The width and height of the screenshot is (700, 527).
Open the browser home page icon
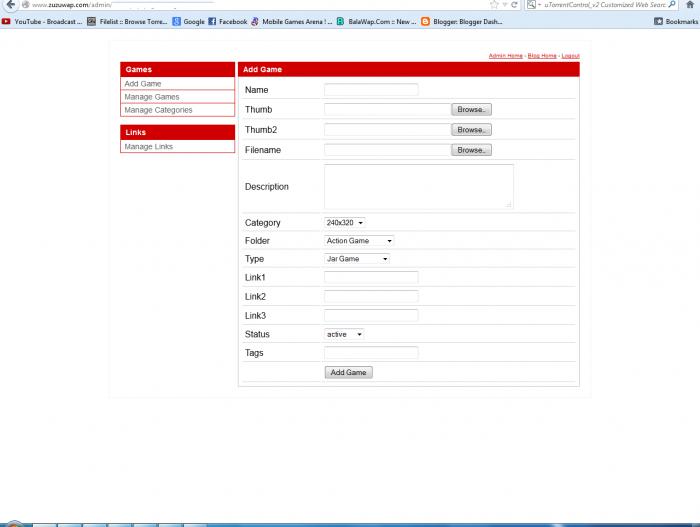690,4
